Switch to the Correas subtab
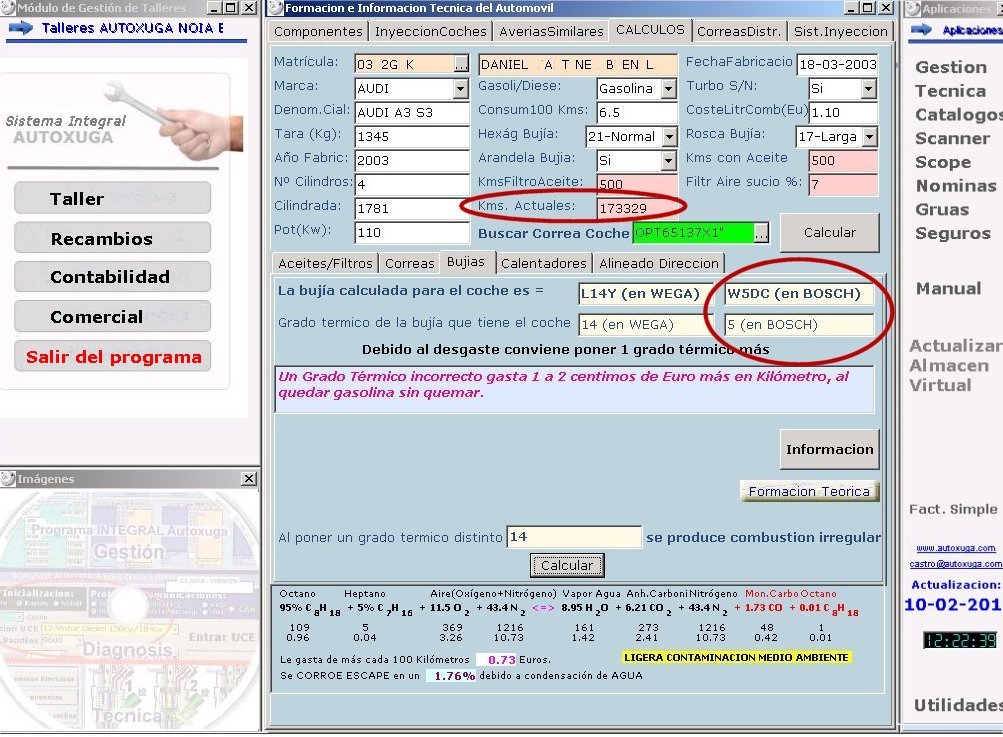This screenshot has height=737, width=1003. pos(409,263)
